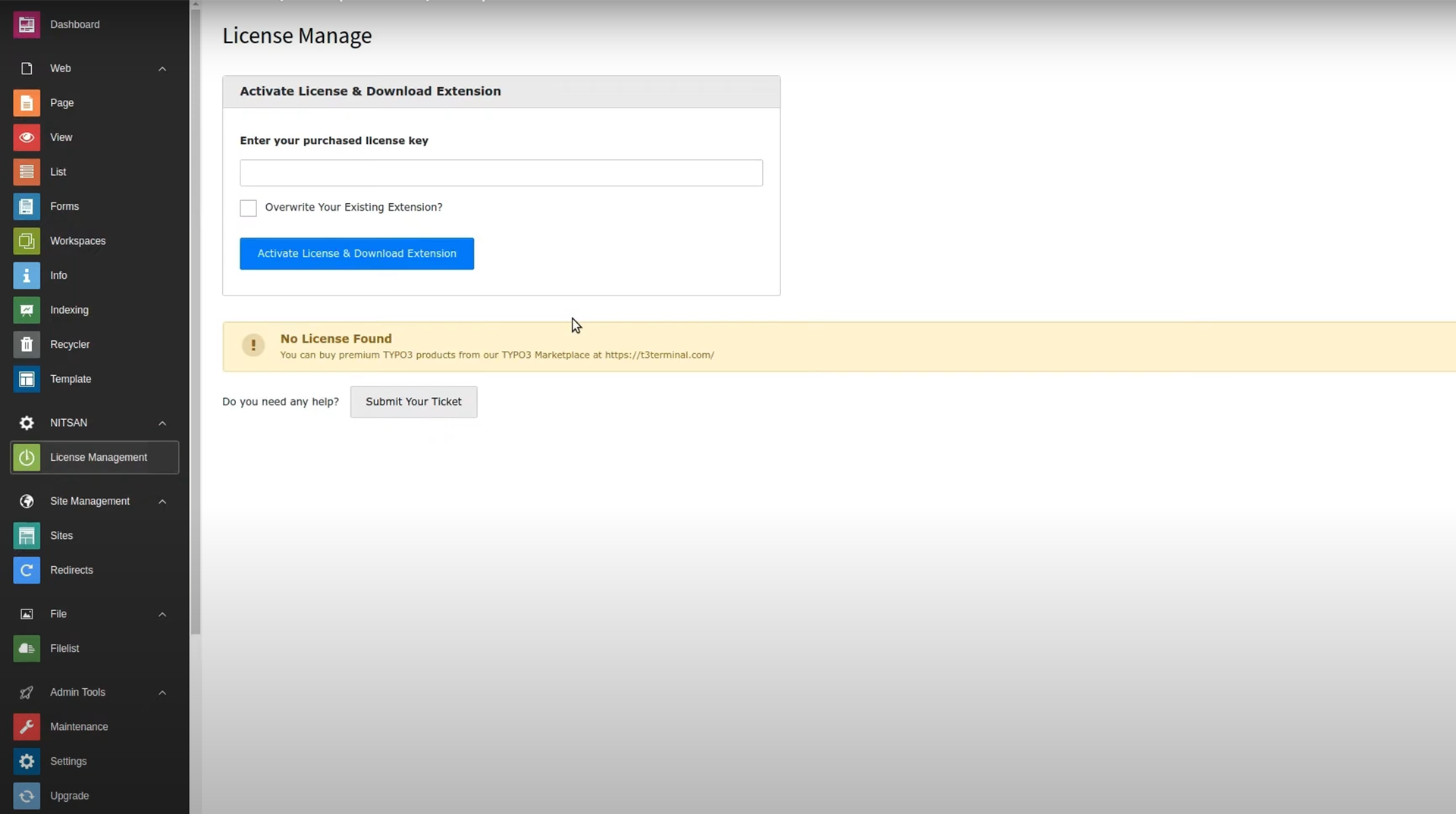Open the Redirects module icon
1456x814 pixels.
(x=27, y=571)
